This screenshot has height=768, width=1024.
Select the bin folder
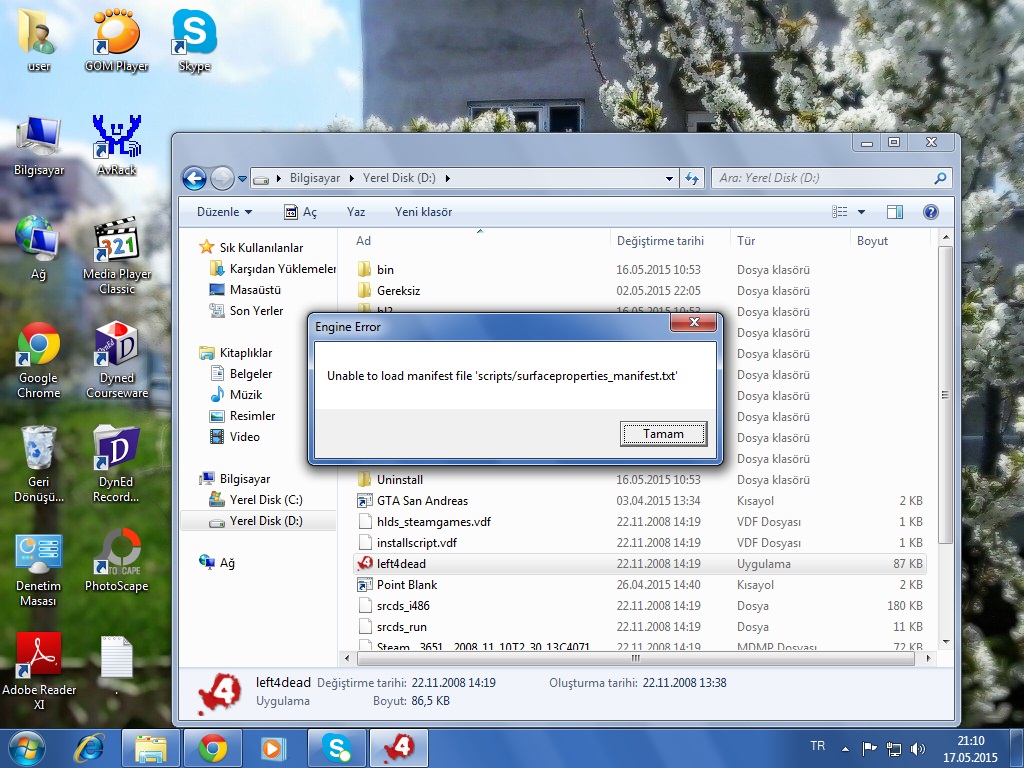(x=385, y=270)
